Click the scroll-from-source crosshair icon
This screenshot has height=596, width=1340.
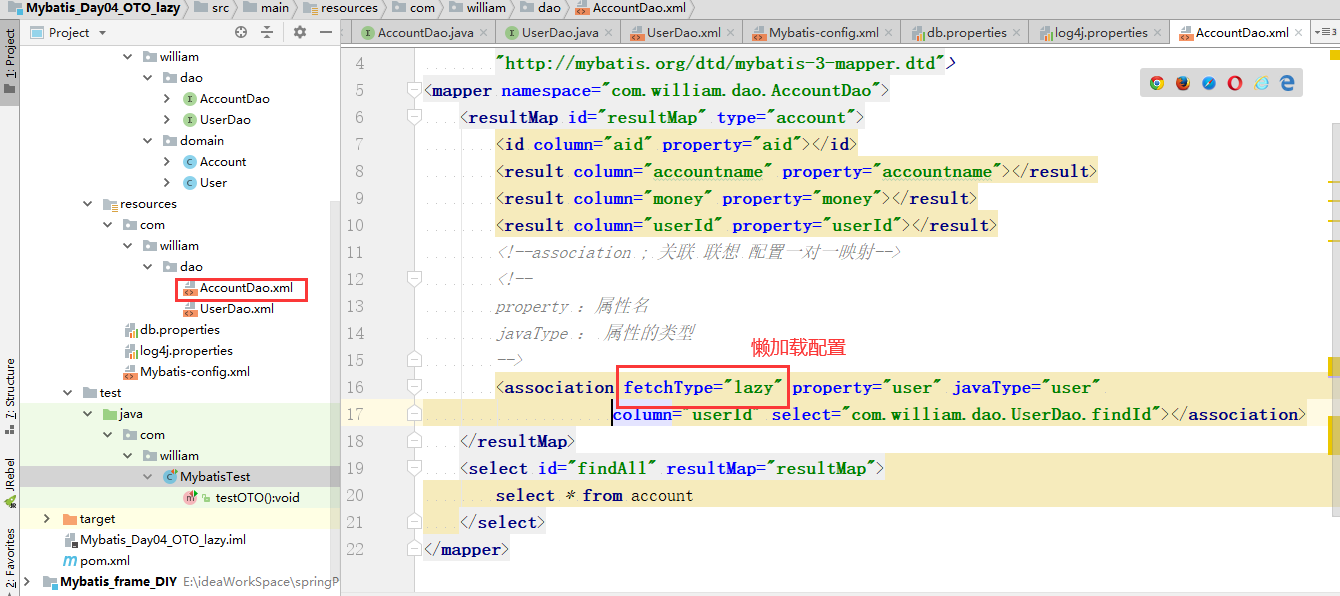tap(241, 32)
